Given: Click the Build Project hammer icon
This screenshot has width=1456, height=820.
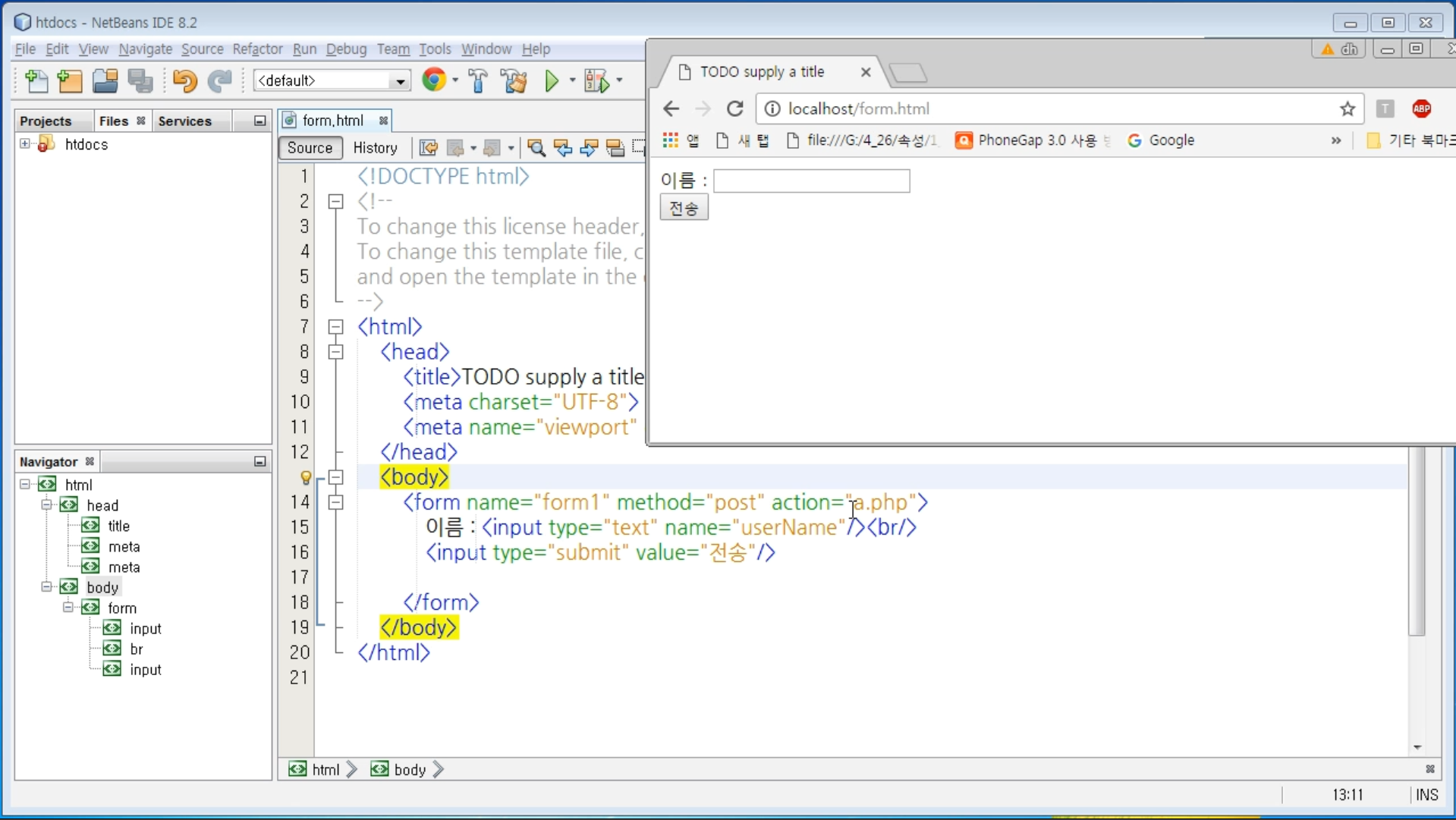Looking at the screenshot, I should point(478,80).
